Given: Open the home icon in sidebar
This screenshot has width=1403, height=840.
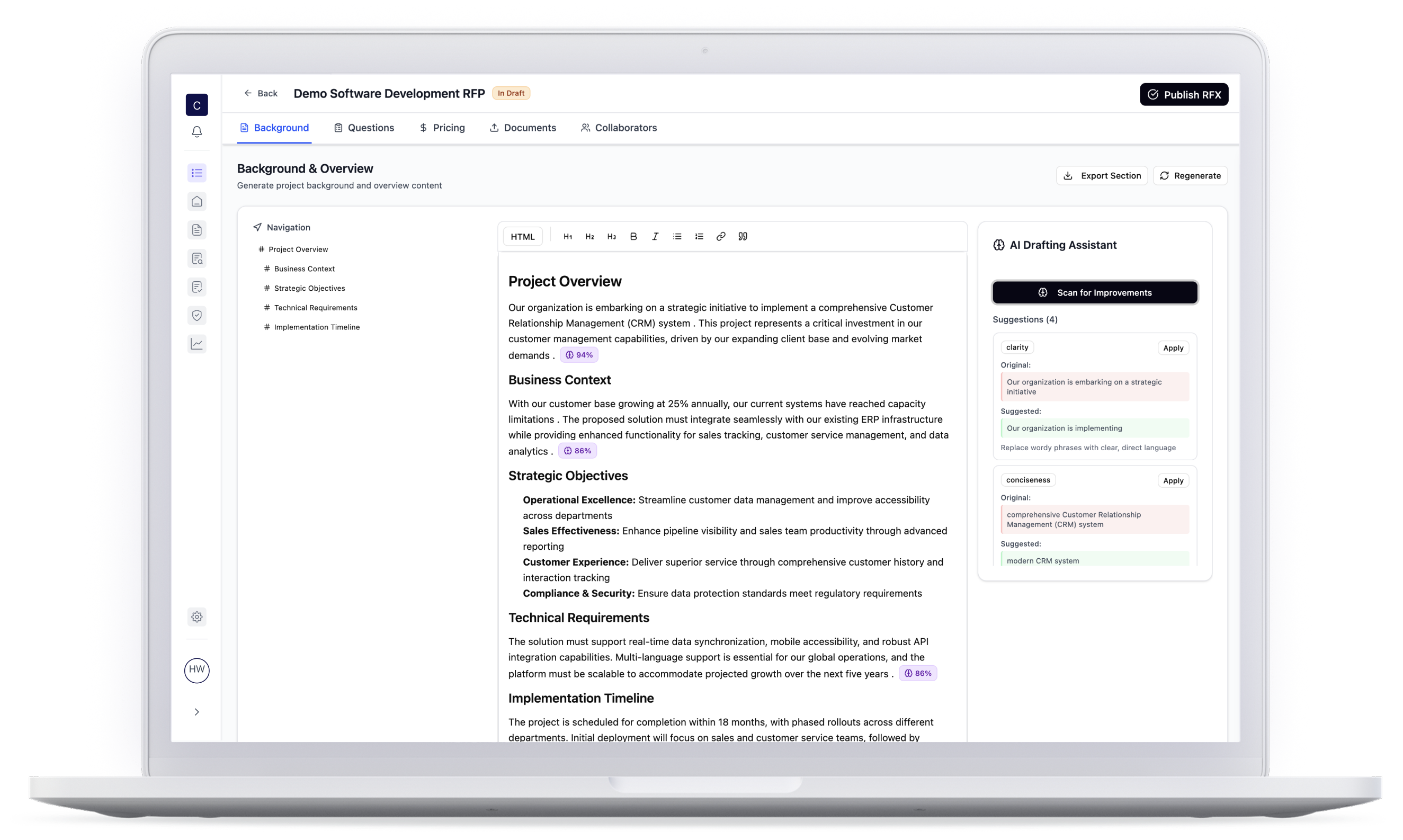Looking at the screenshot, I should pyautogui.click(x=196, y=201).
